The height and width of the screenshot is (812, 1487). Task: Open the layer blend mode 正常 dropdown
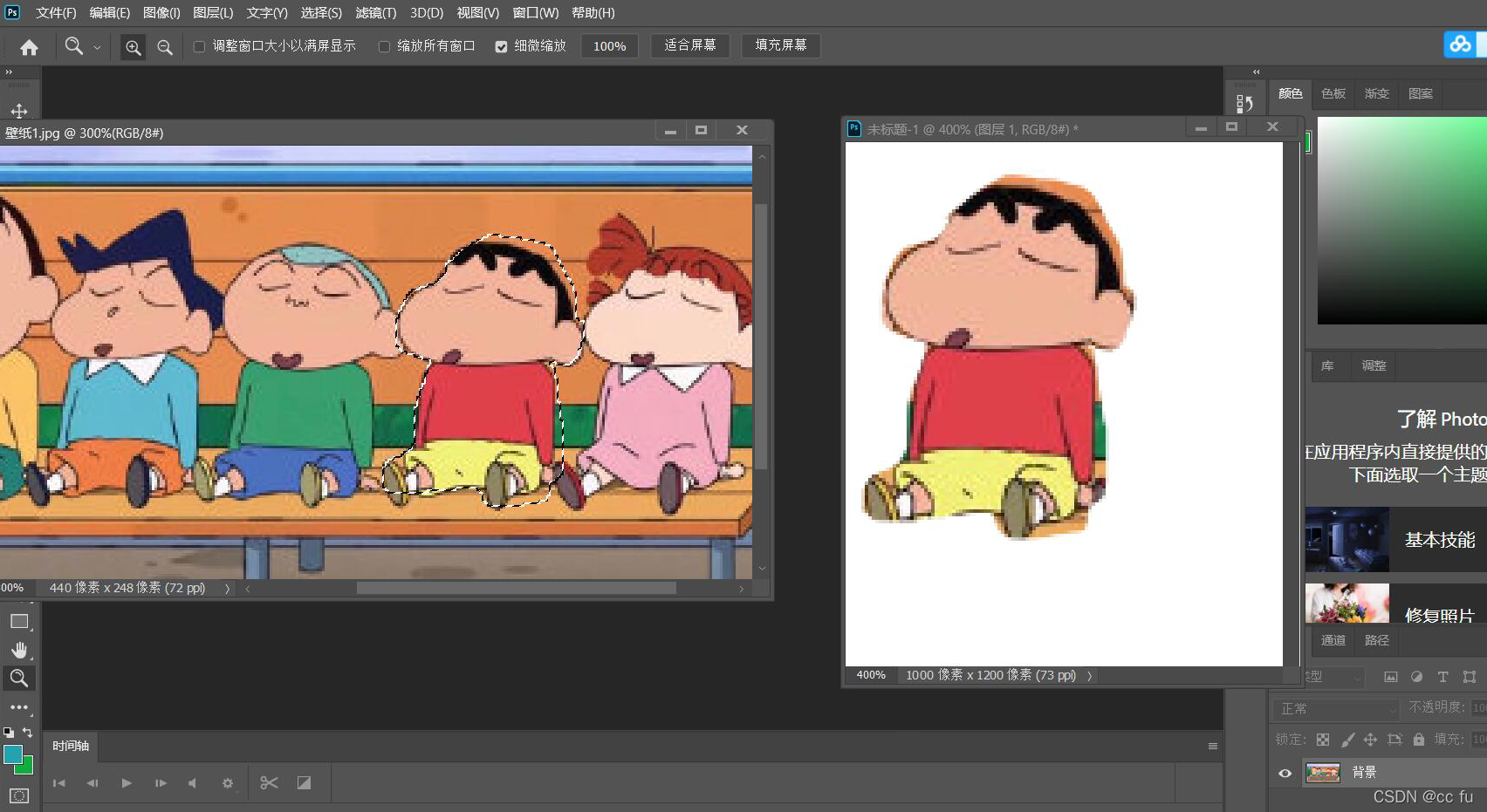(1336, 708)
